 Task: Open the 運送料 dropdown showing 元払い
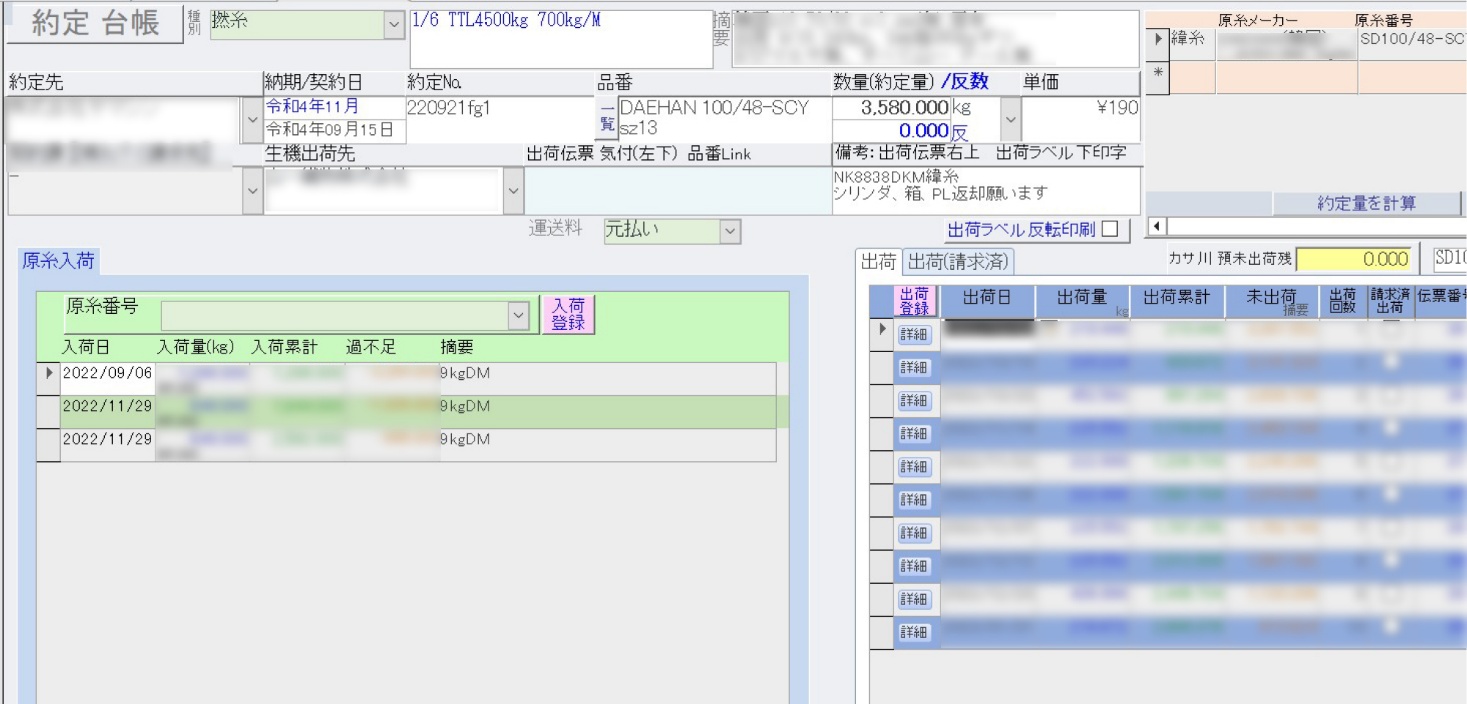[731, 231]
